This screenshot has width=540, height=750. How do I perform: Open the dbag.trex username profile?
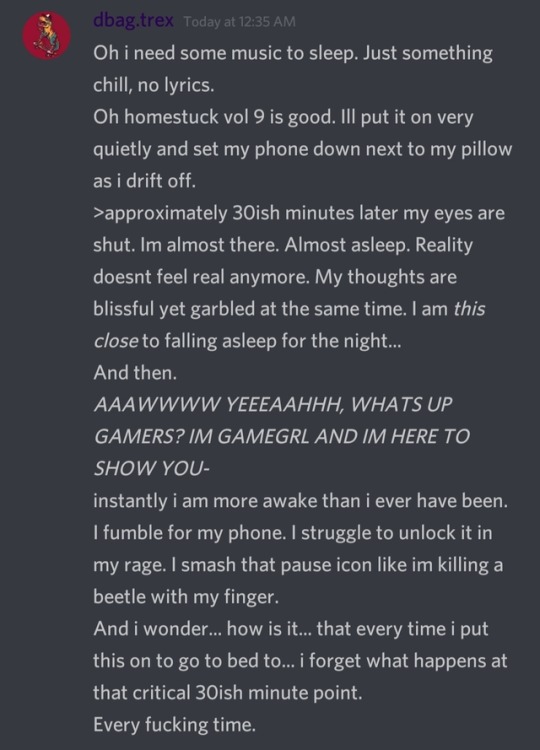133,21
